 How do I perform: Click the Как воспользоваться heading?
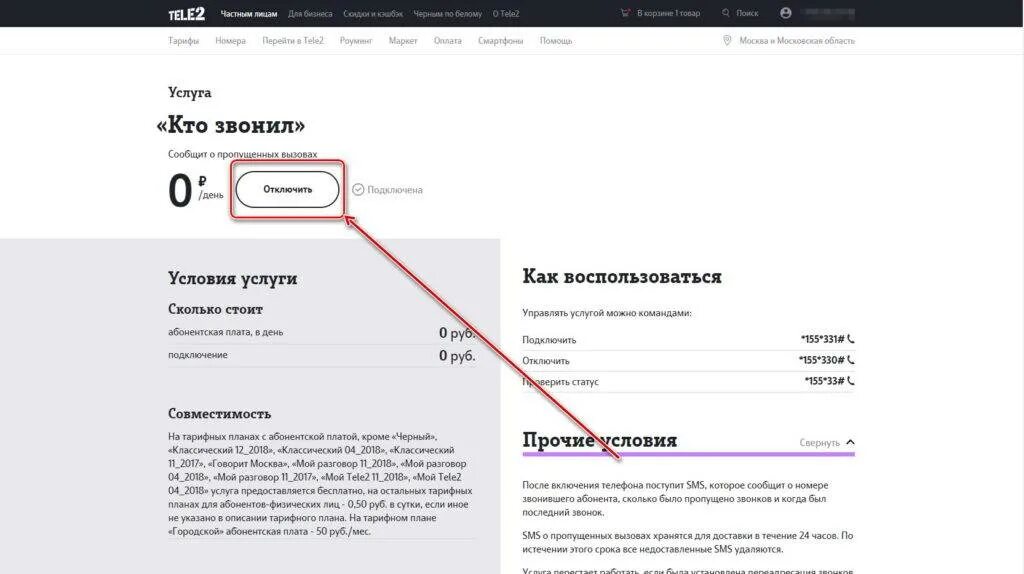[x=622, y=276]
